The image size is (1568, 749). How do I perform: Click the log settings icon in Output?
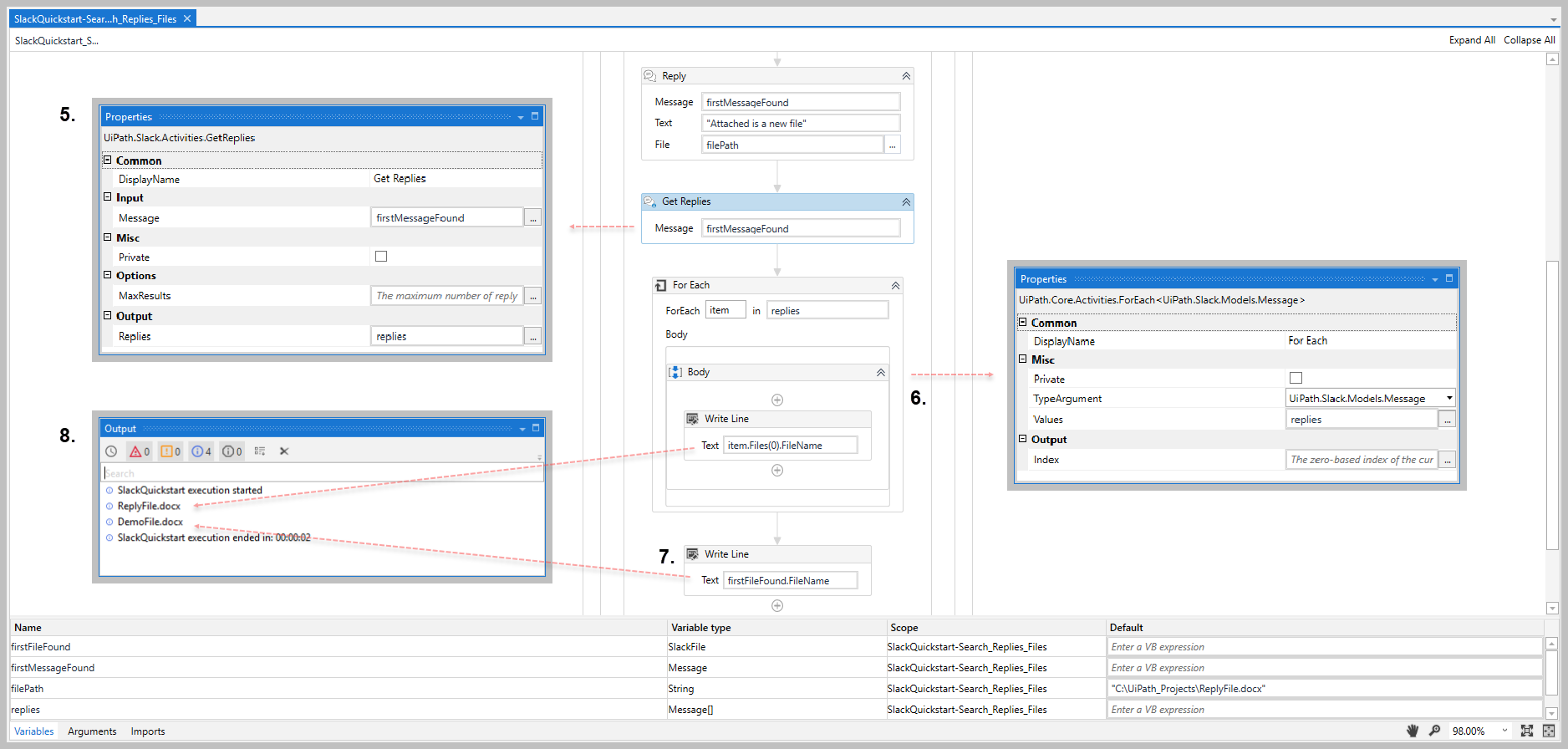coord(260,451)
